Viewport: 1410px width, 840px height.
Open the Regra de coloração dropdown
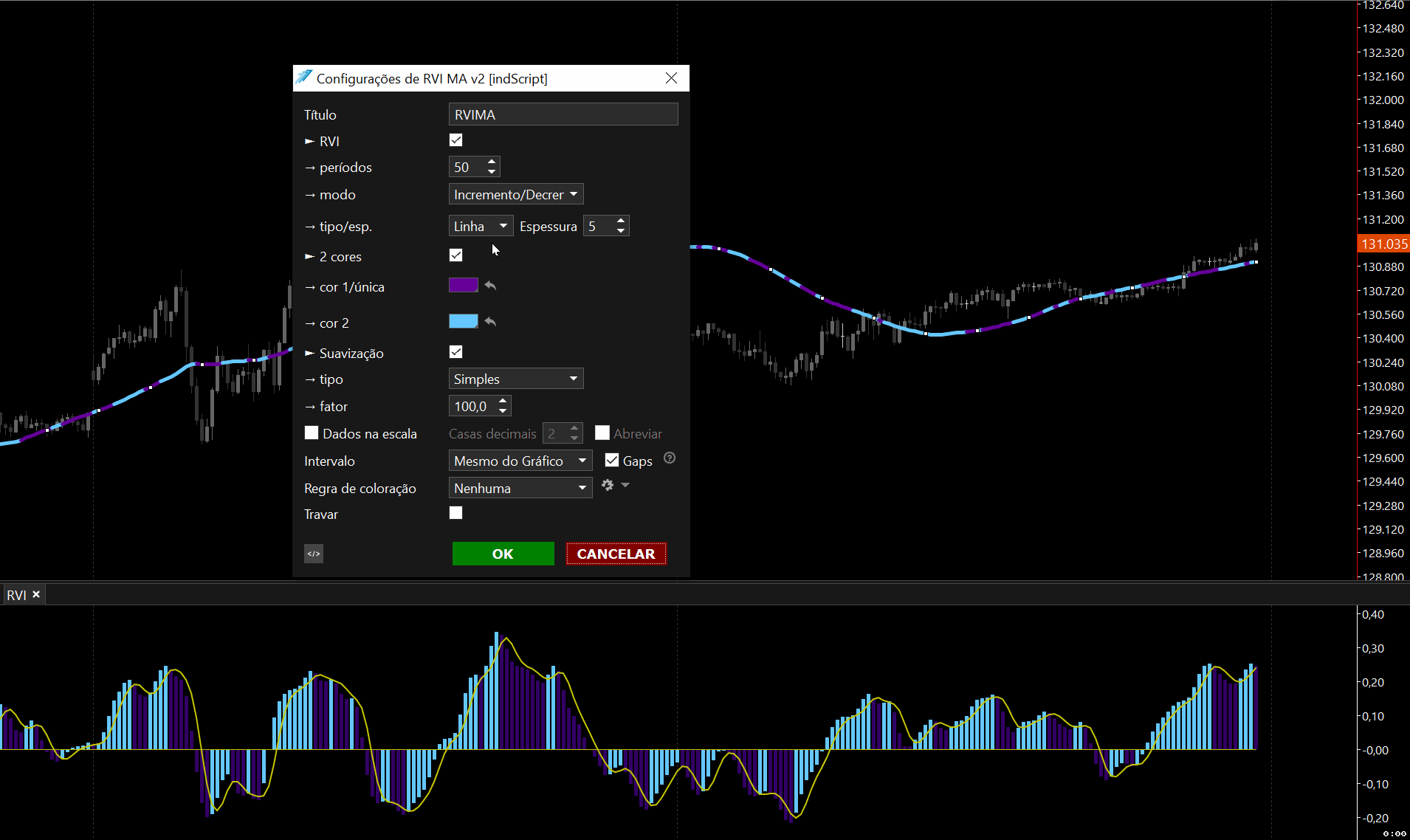(520, 488)
